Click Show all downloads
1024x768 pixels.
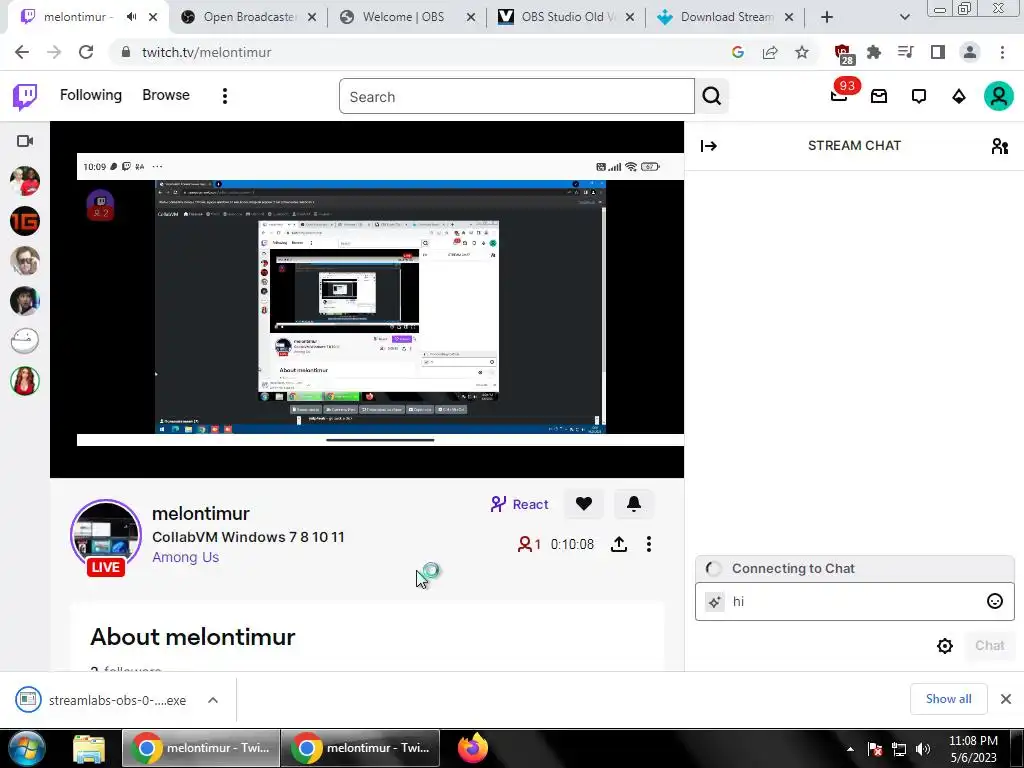pos(948,699)
